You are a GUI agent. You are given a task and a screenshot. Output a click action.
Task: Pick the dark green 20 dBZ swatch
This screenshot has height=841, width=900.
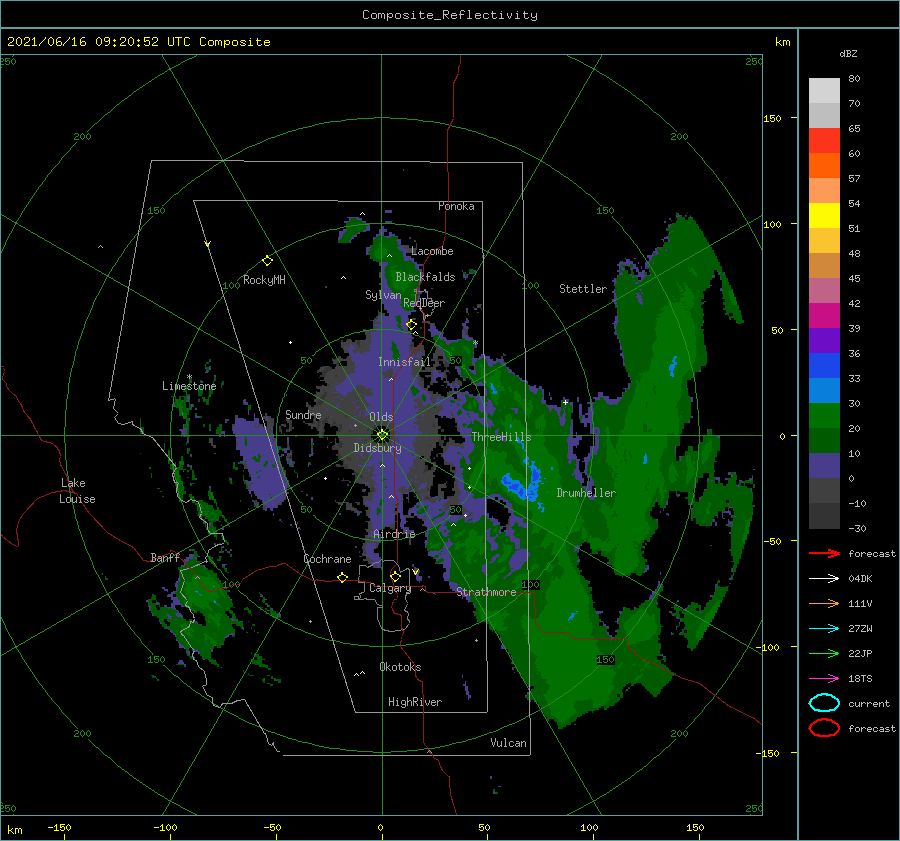coord(824,440)
